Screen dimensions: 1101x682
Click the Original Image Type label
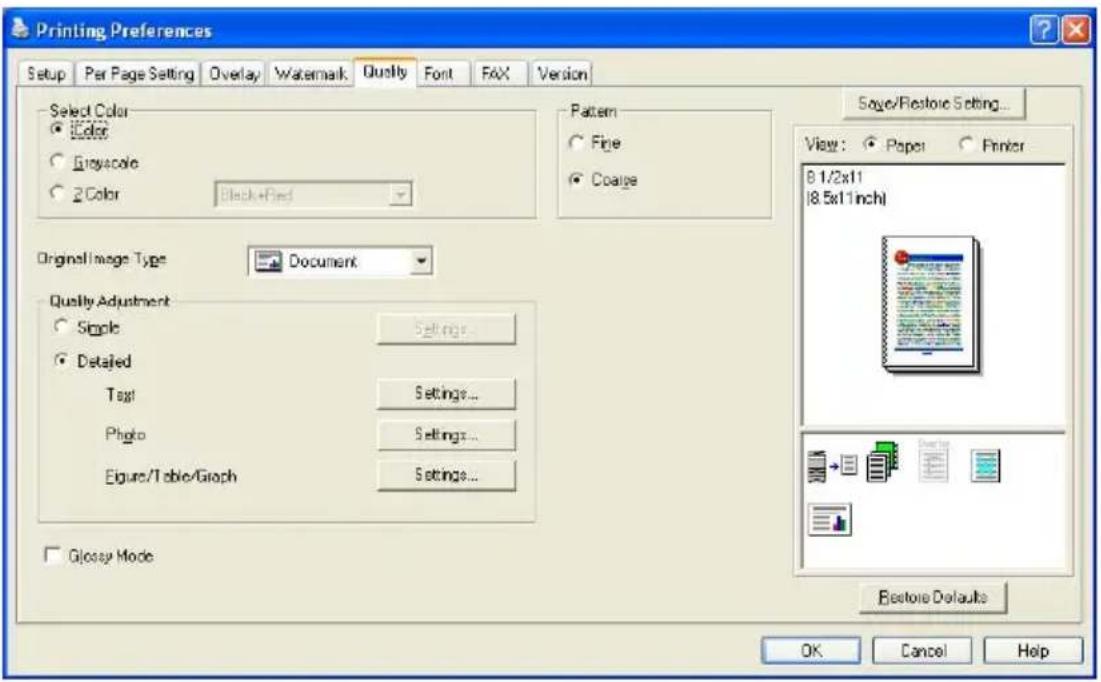click(102, 258)
